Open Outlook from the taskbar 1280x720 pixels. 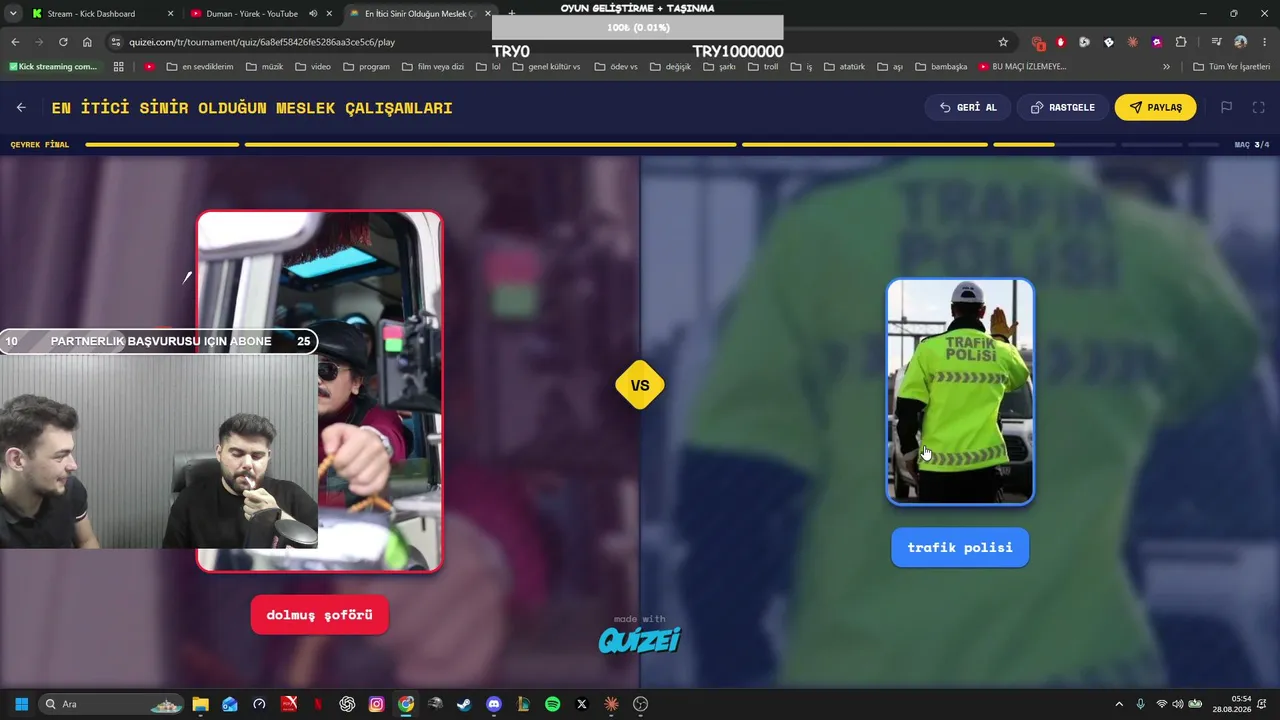[230, 704]
